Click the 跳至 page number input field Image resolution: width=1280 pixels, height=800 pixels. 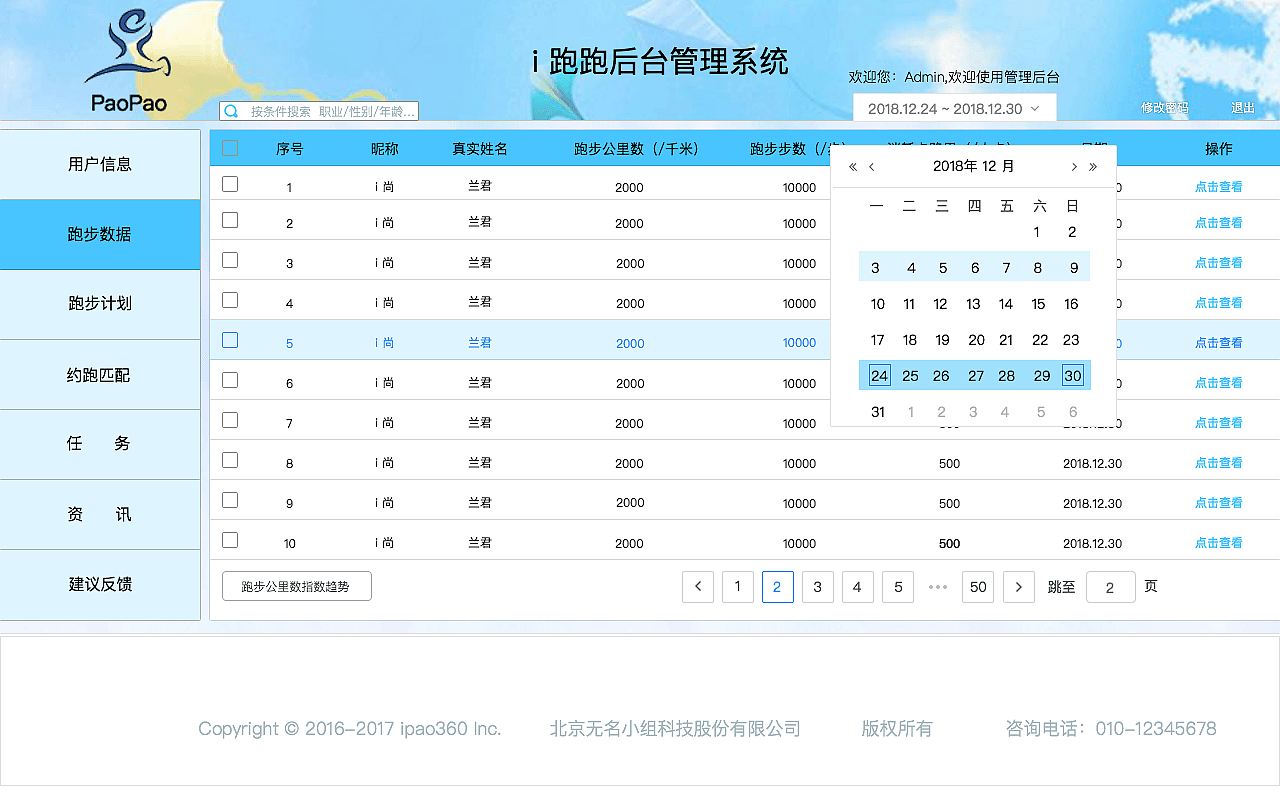click(x=1110, y=587)
